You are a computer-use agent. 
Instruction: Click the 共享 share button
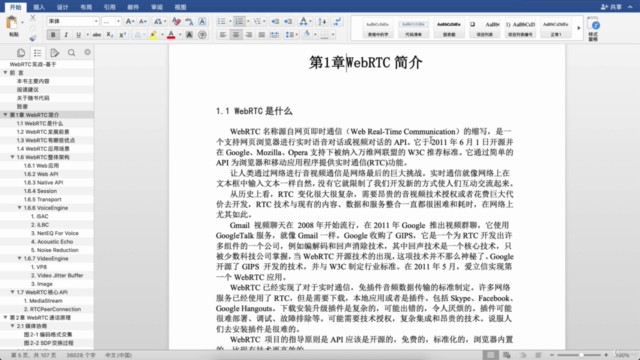[x=611, y=7]
